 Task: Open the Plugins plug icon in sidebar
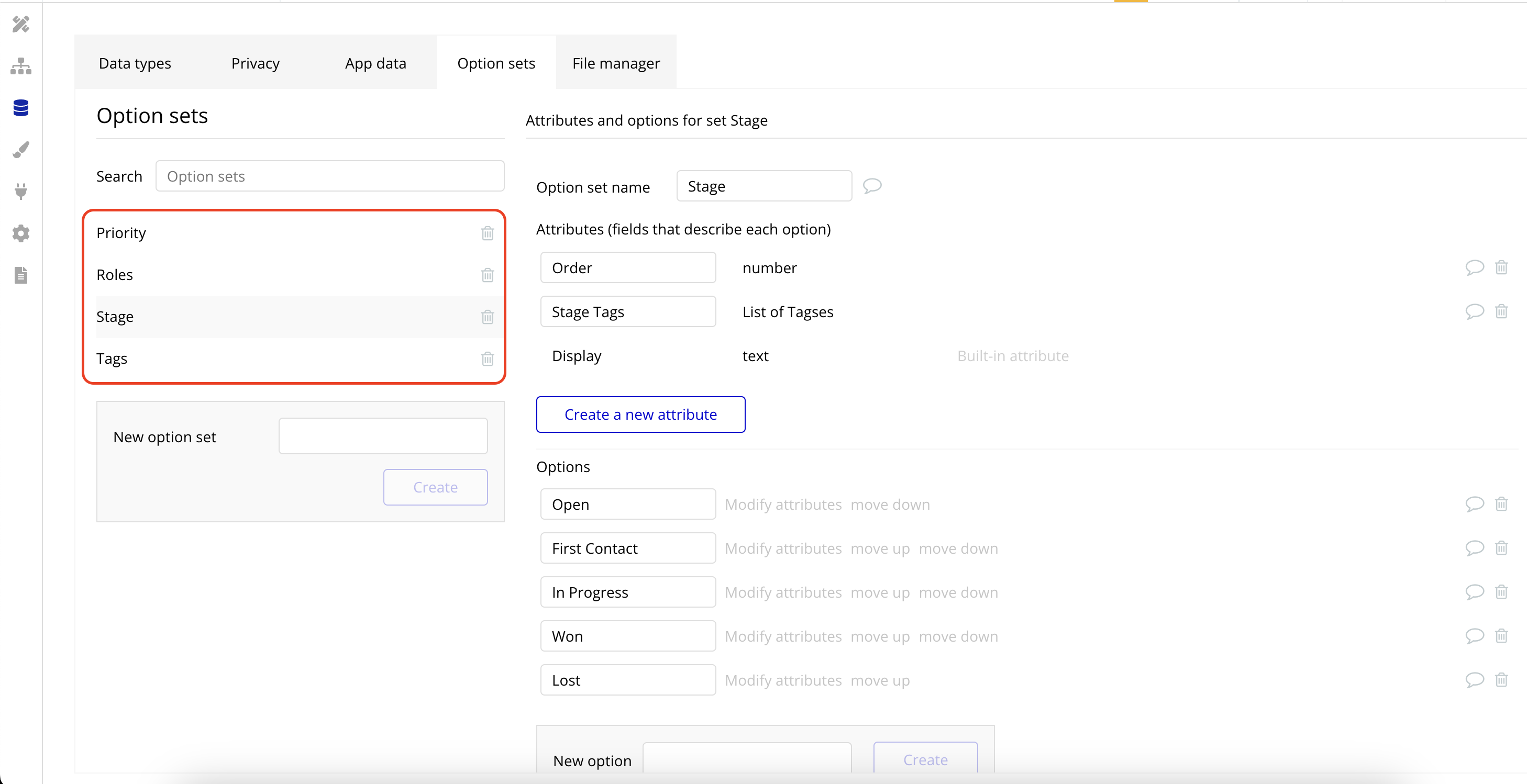pyautogui.click(x=21, y=192)
